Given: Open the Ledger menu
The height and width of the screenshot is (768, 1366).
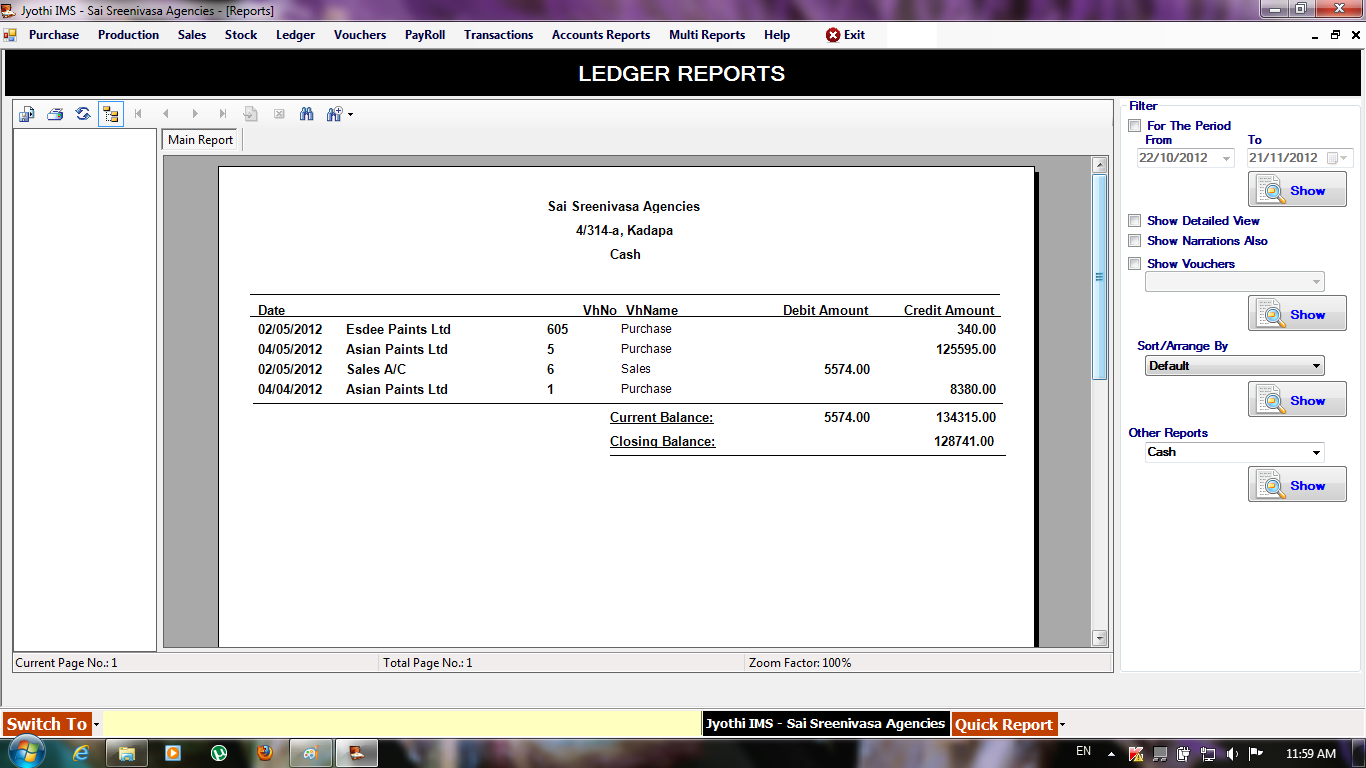Looking at the screenshot, I should [x=295, y=35].
